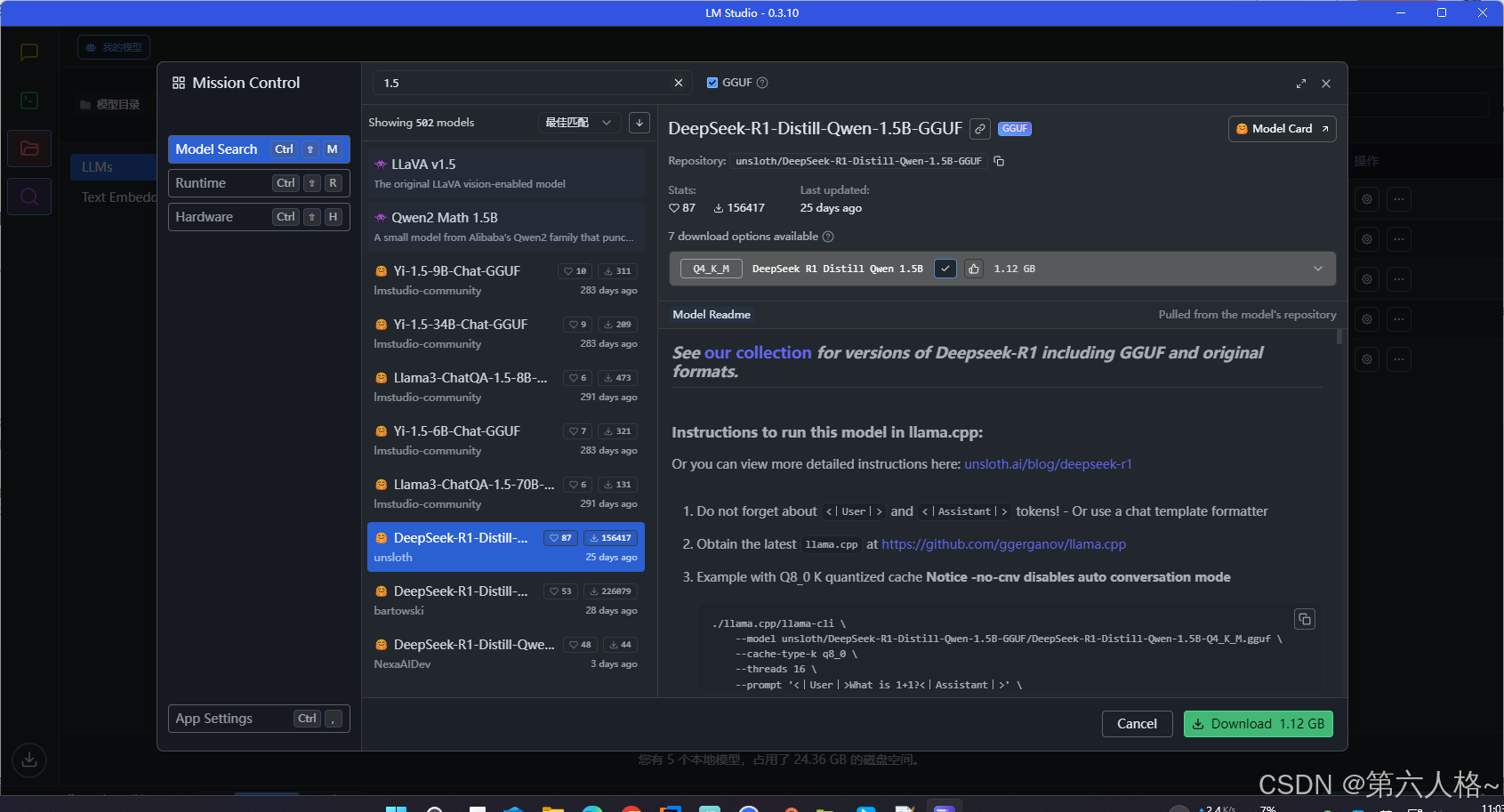This screenshot has width=1504, height=812.
Task: Click the Model Readme tab label
Action: point(712,315)
